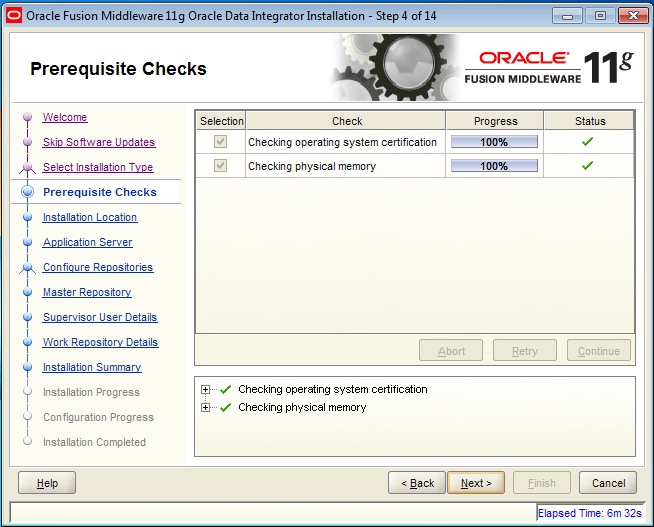
Task: Click 100% progress bar for operating system certification
Action: point(494,142)
